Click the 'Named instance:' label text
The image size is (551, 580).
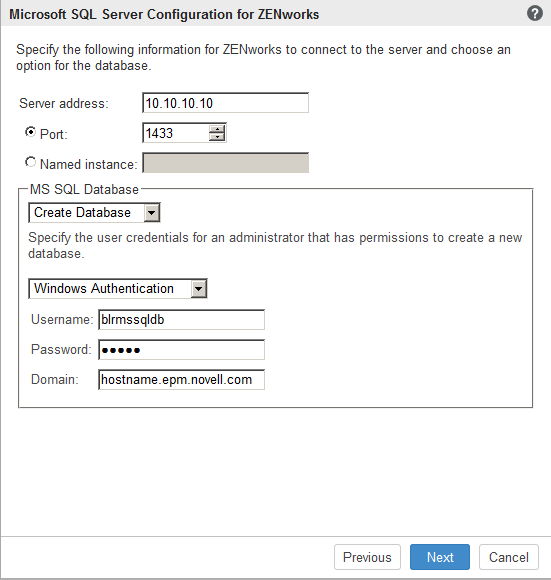pos(88,164)
